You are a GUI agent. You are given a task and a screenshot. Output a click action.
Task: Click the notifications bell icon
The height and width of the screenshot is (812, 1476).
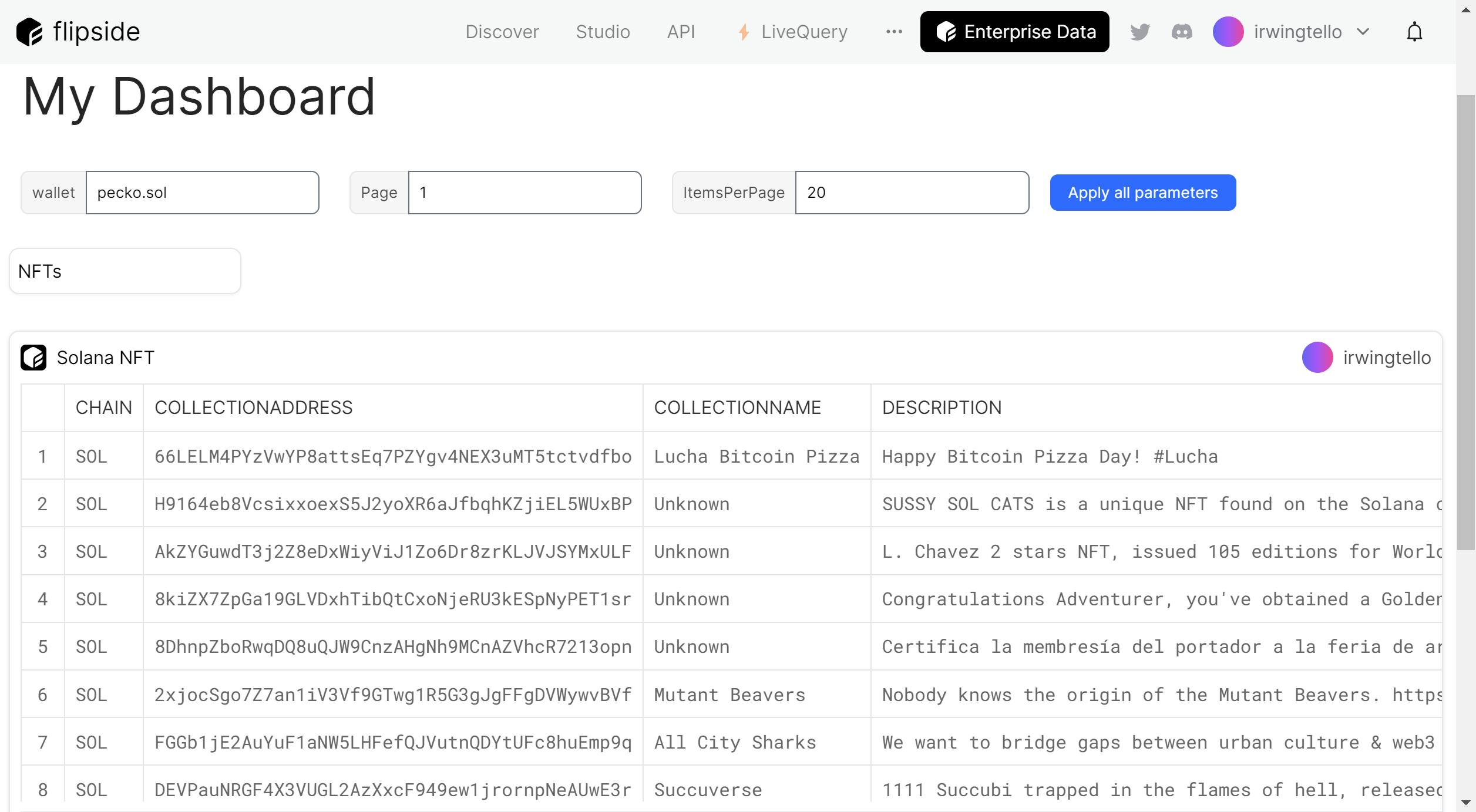[x=1414, y=31]
